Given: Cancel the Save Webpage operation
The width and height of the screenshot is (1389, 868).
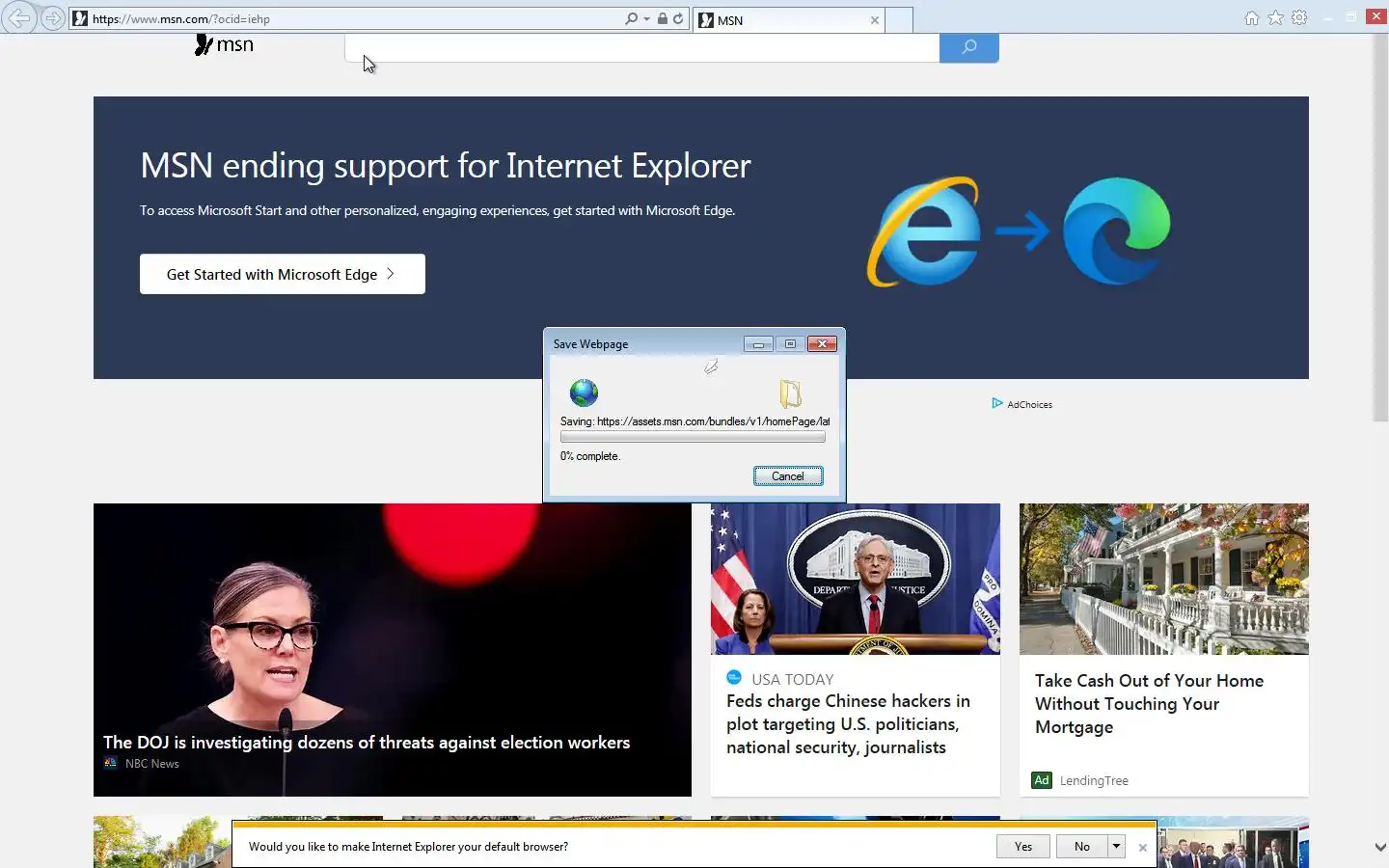Looking at the screenshot, I should [x=788, y=476].
